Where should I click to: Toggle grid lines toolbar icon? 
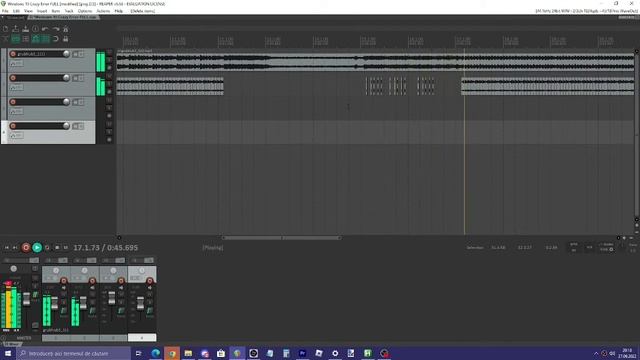[45, 39]
